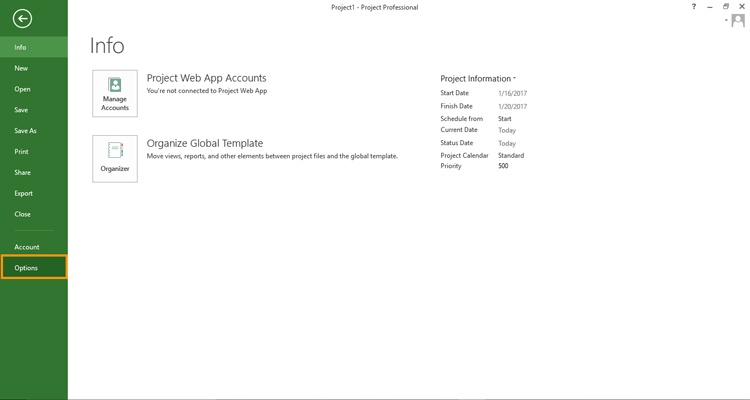Click the Project Calendar value Standard
This screenshot has height=400, width=750.
511,156
